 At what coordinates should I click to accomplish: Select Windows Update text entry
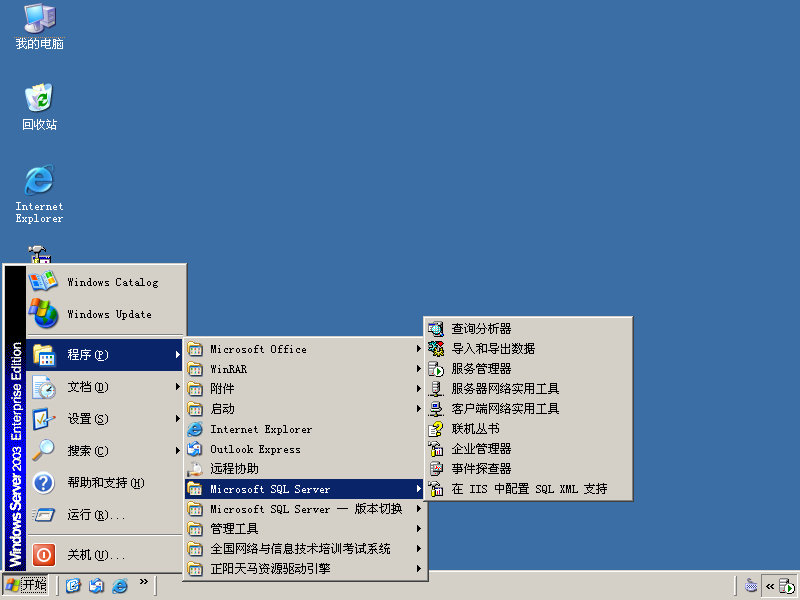click(x=110, y=314)
